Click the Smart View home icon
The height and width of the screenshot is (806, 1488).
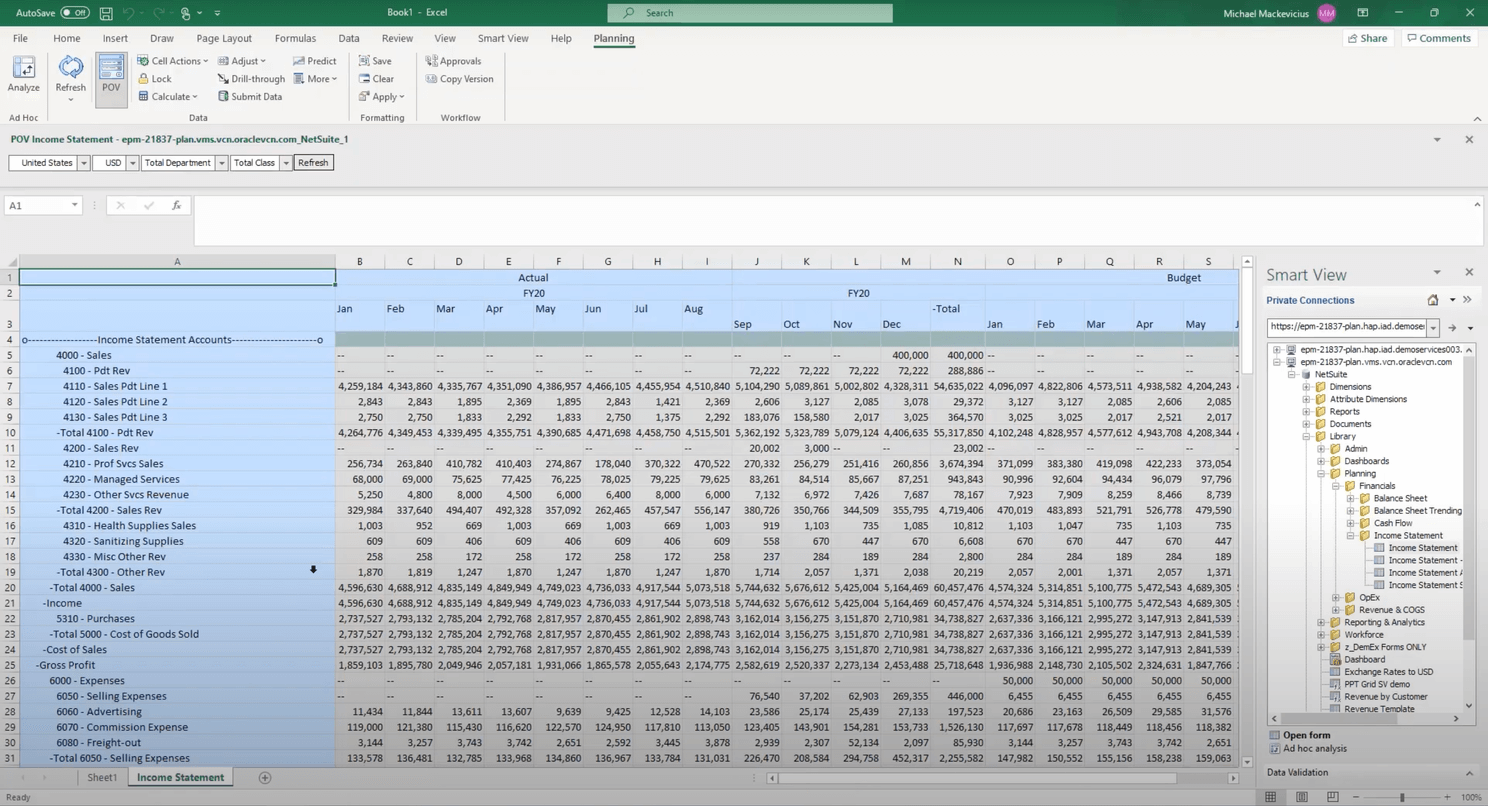(1432, 300)
